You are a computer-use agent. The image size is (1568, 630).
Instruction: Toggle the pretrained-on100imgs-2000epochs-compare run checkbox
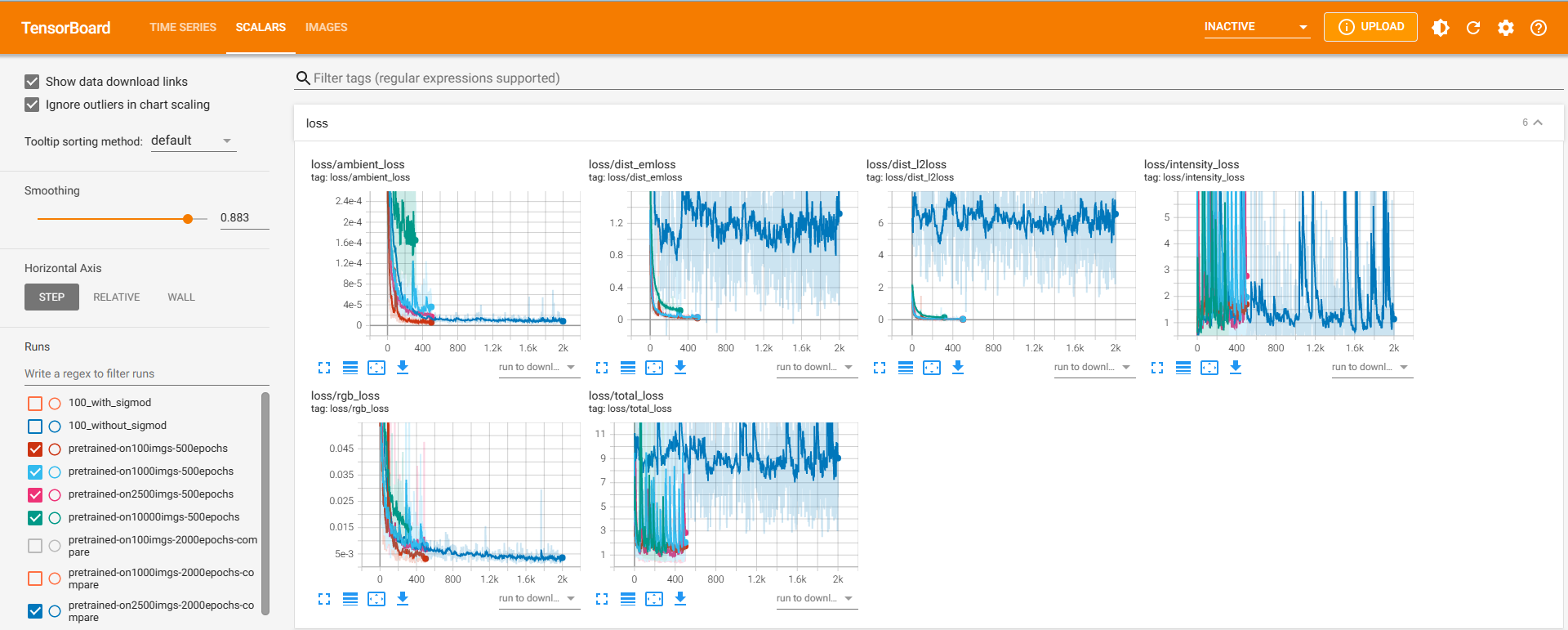coord(35,546)
